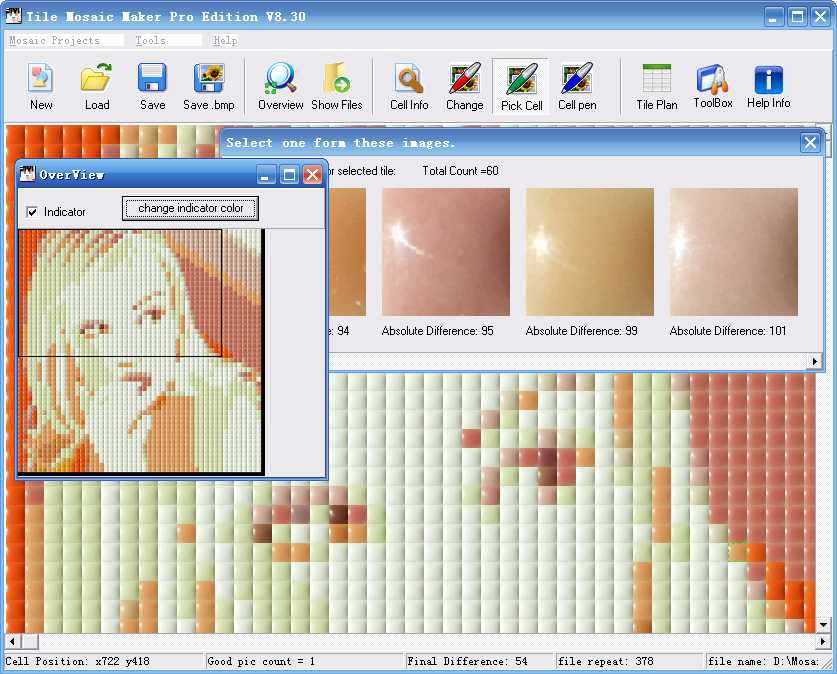Open the Overview magnifier tool

(280, 80)
